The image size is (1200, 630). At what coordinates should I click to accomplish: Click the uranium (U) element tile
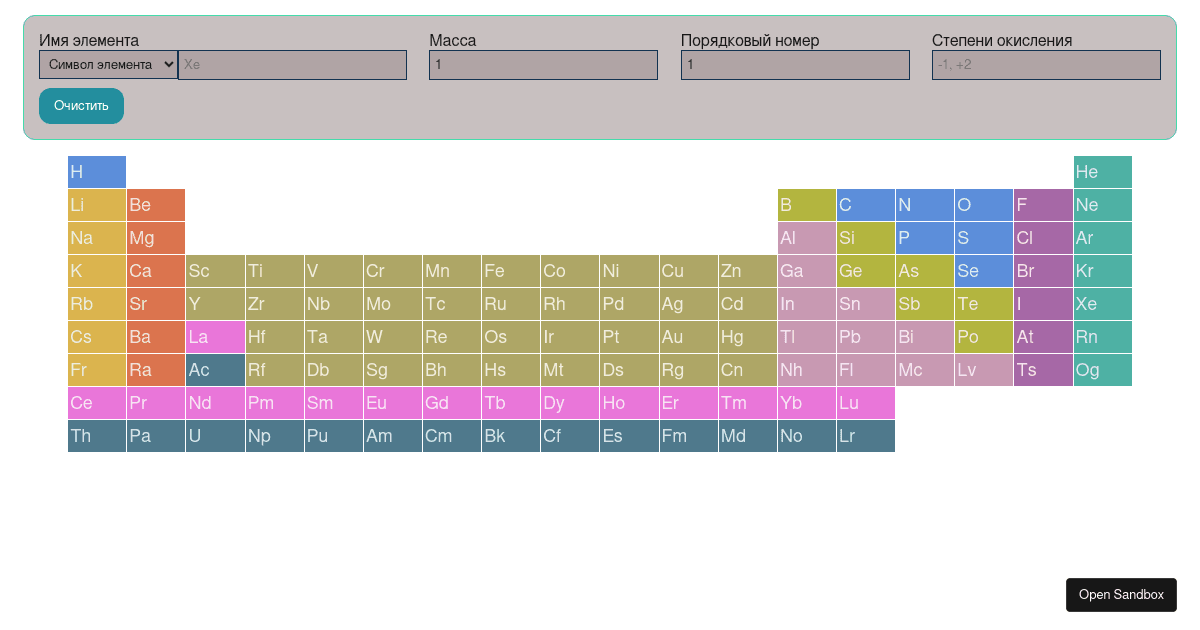(214, 435)
